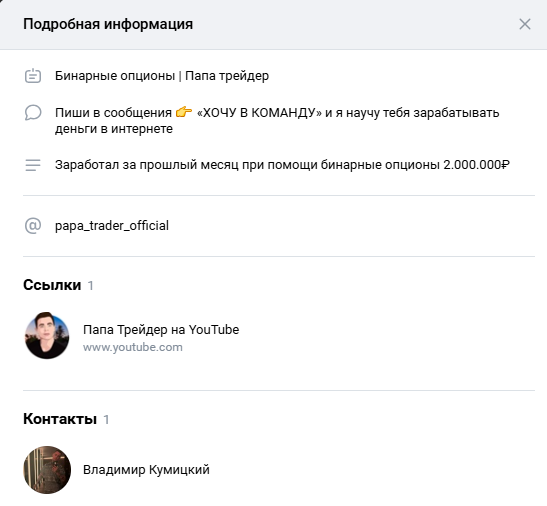This screenshot has height=506, width=547.
Task: Open the papa_trader_official short address
Action: point(112,225)
